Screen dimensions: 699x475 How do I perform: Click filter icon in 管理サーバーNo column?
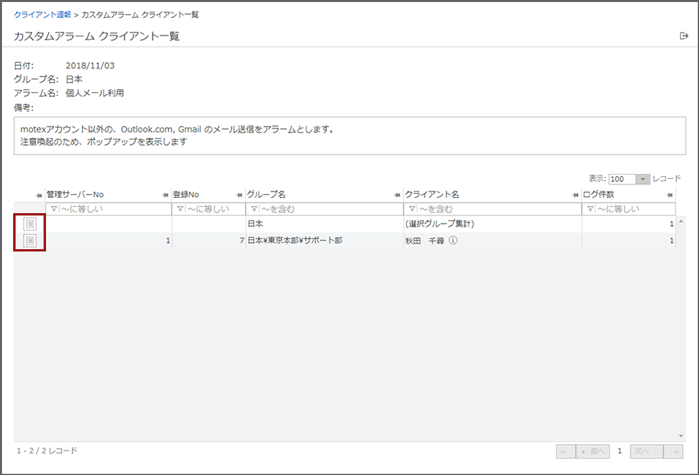pyautogui.click(x=54, y=209)
